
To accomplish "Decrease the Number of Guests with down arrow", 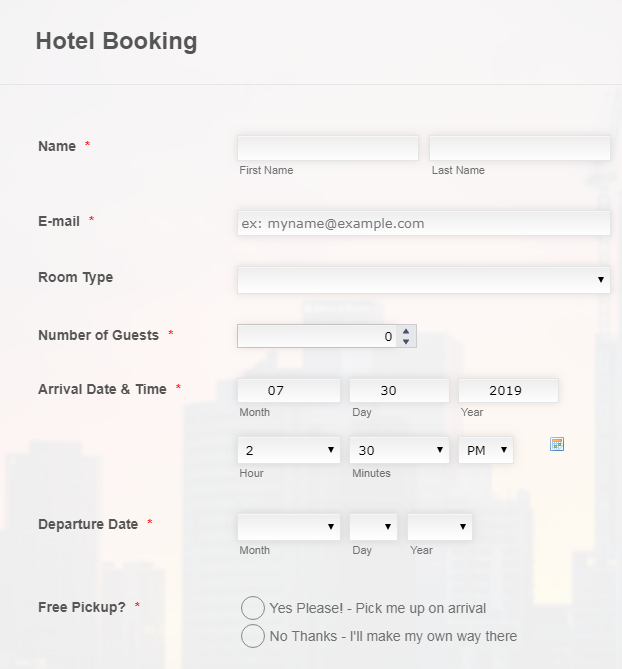I will pyautogui.click(x=406, y=342).
